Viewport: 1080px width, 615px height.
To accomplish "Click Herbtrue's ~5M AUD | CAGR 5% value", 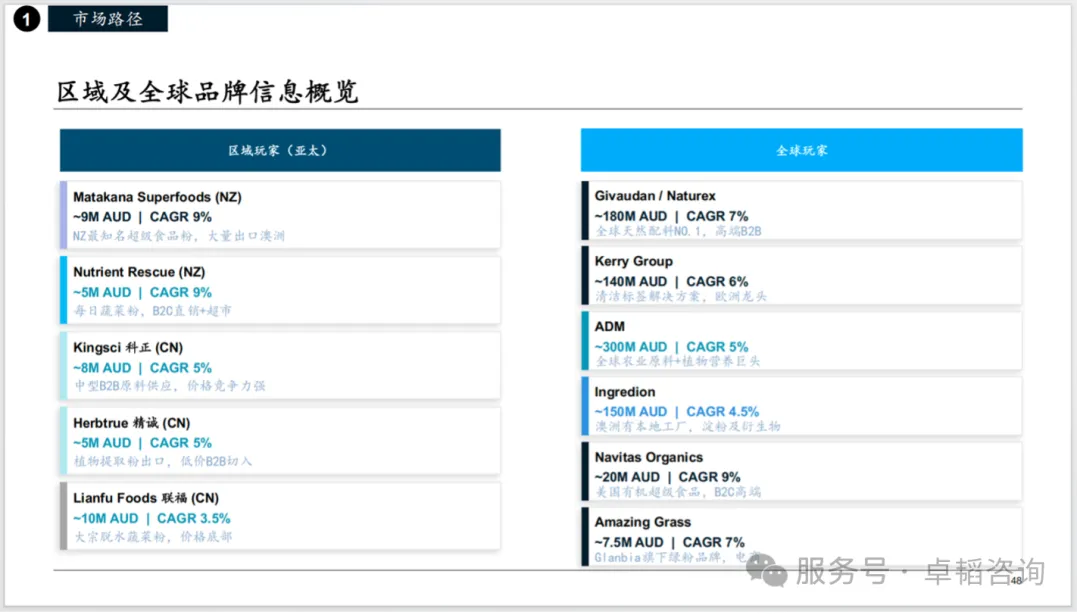I will coord(143,443).
